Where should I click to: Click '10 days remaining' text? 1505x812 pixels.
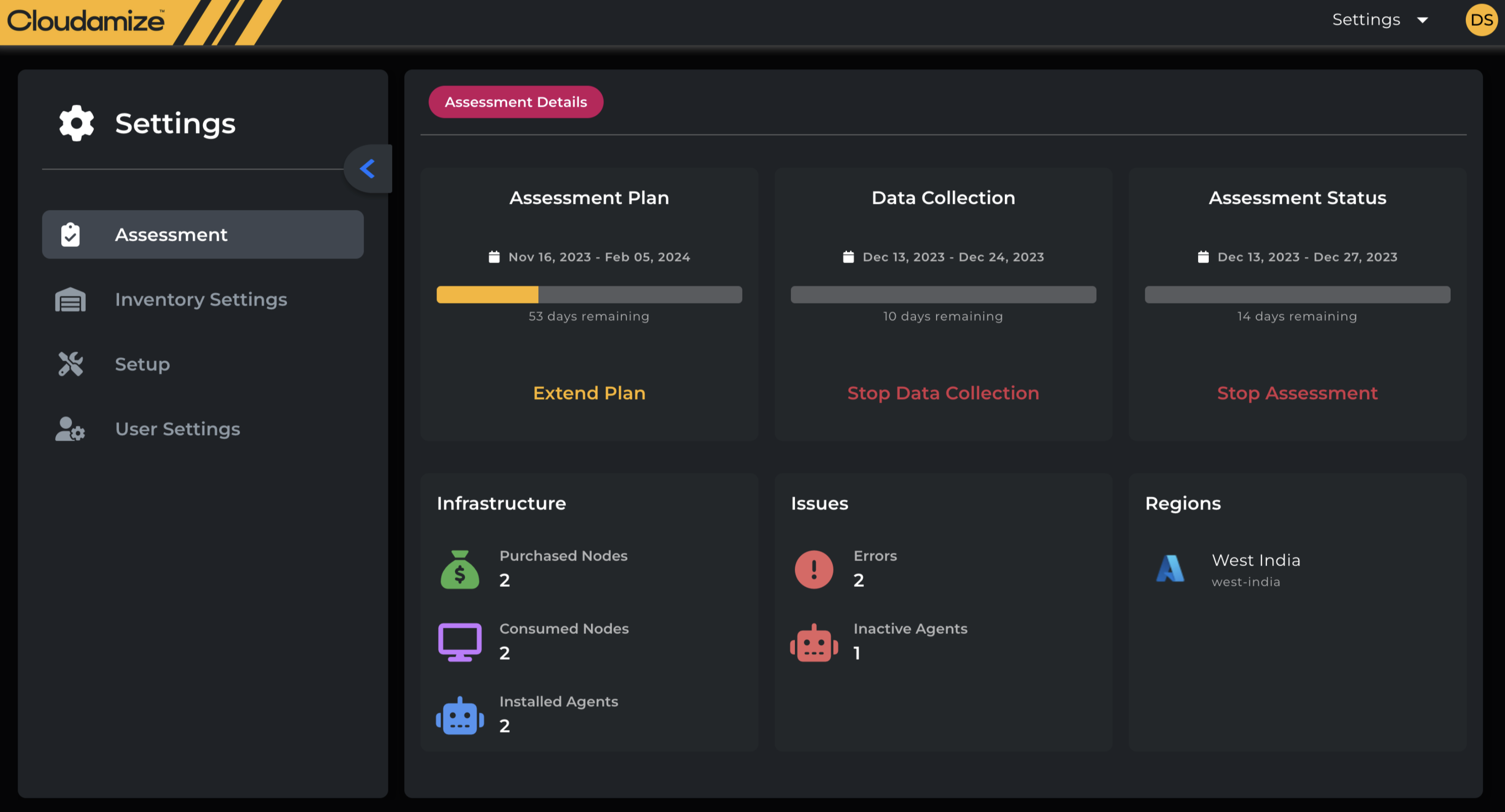click(943, 316)
